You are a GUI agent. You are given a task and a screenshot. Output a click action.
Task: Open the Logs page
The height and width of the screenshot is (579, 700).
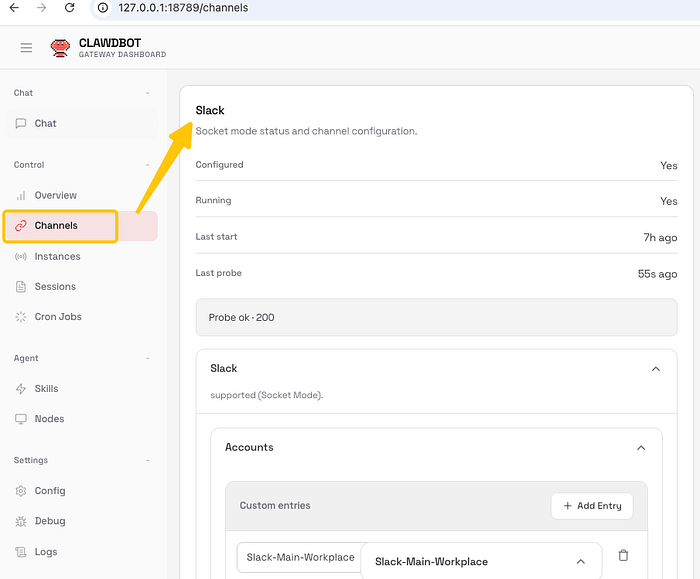82,552
